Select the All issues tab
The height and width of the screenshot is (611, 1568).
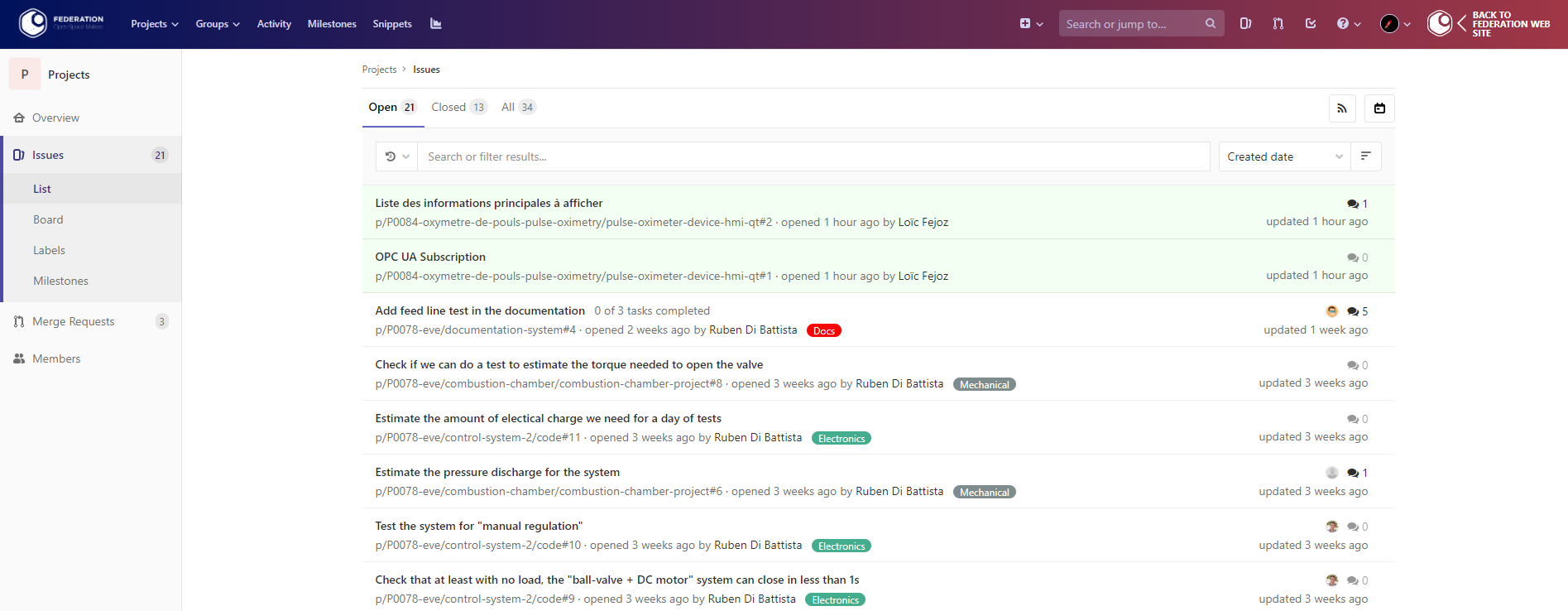(517, 108)
